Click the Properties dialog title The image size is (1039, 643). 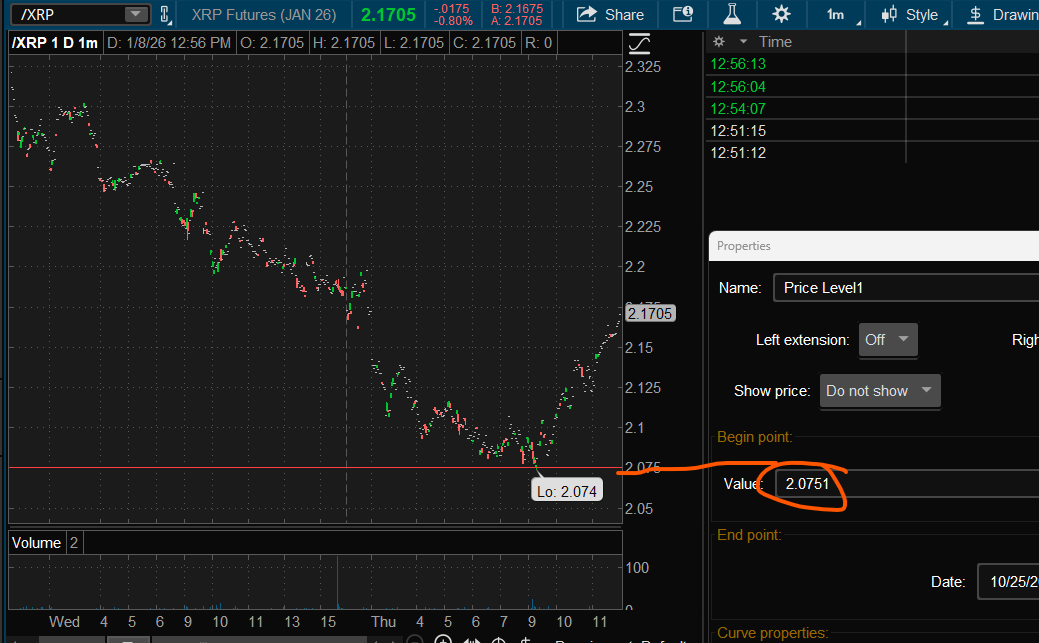[743, 246]
